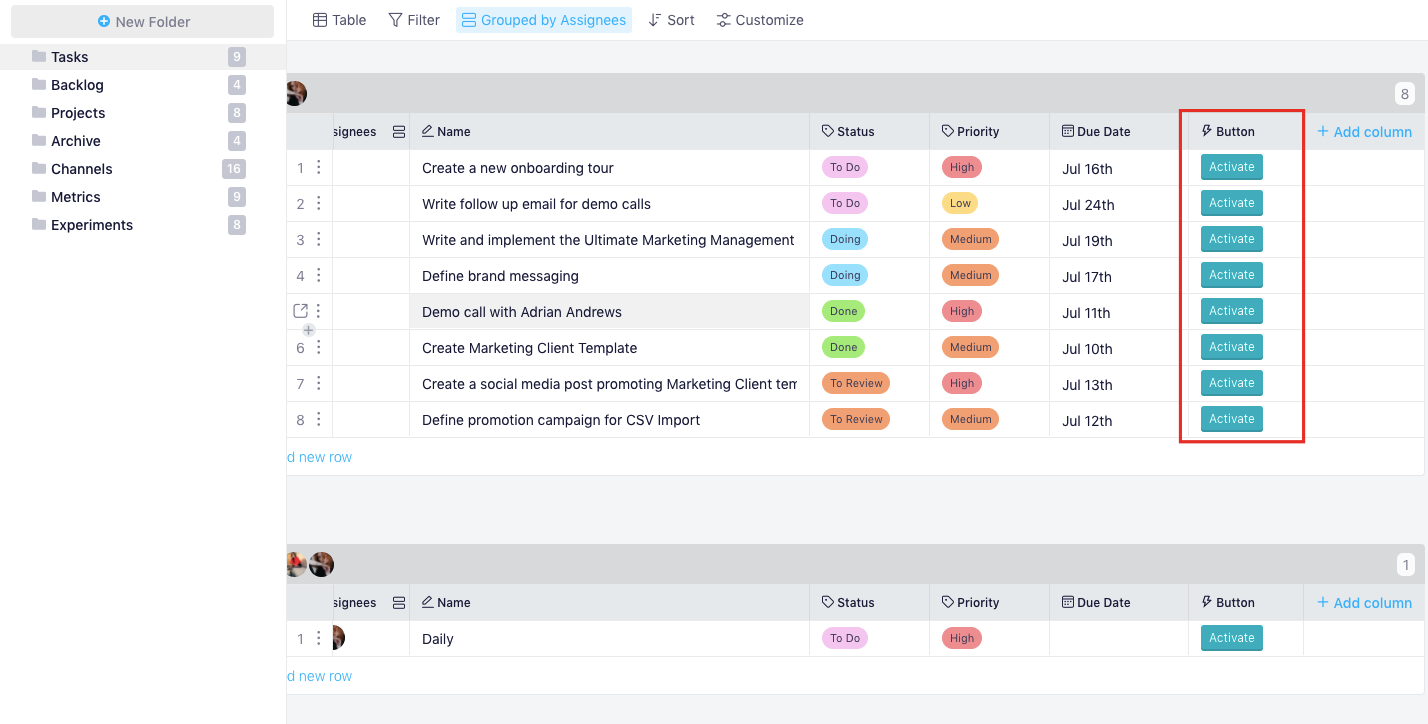Click the Jul 16th due date cell
1428x724 pixels.
pyautogui.click(x=1119, y=168)
